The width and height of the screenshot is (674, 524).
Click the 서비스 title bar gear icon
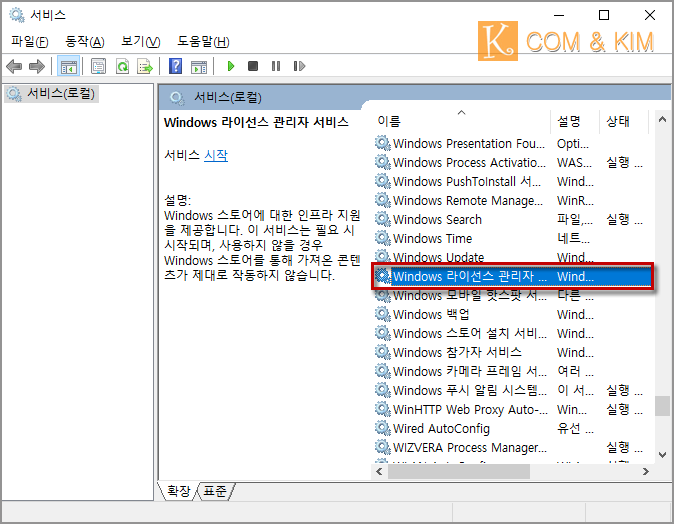pyautogui.click(x=17, y=15)
